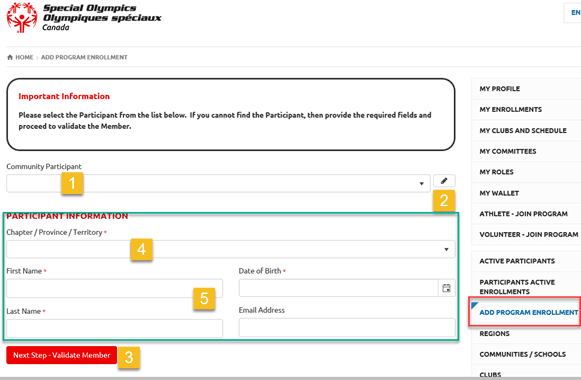The width and height of the screenshot is (581, 380).
Task: Open COMMUNITIES / SCHOOLS menu item
Action: pos(522,354)
